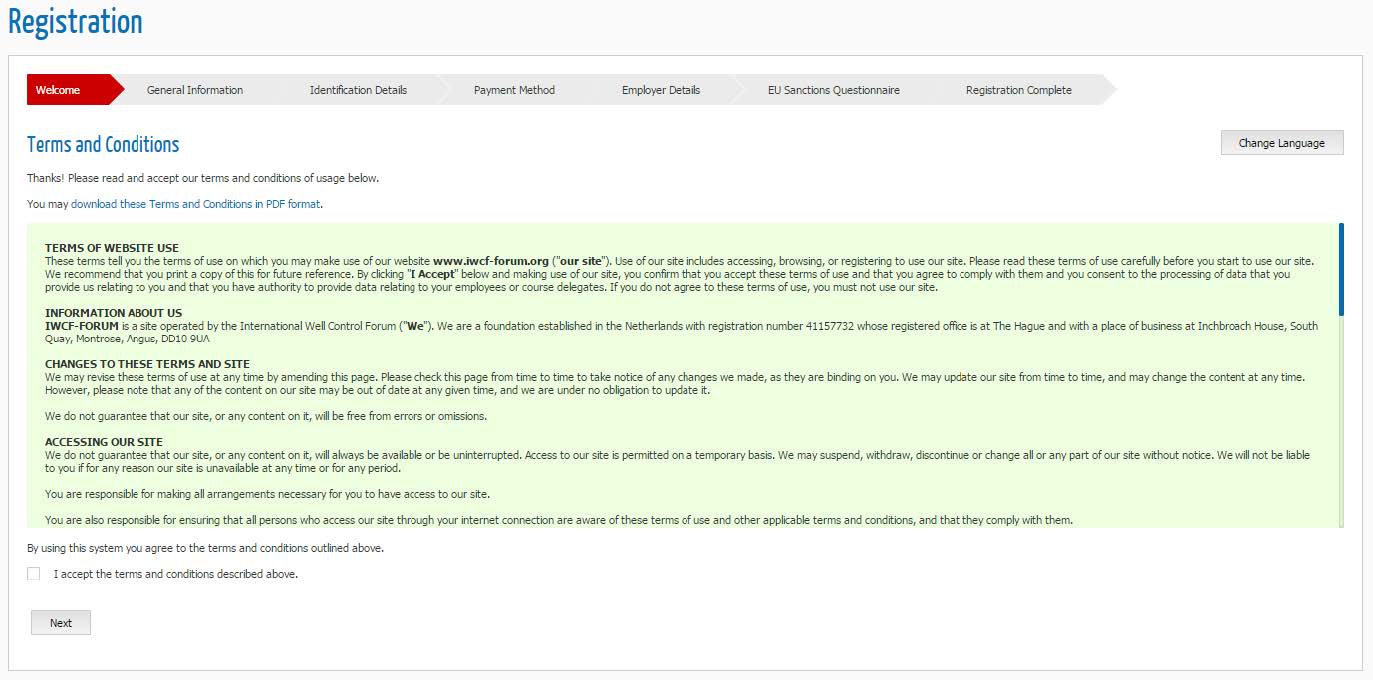The width and height of the screenshot is (1373, 680).
Task: Select the Welcome step in the wizard
Action: coord(58,90)
